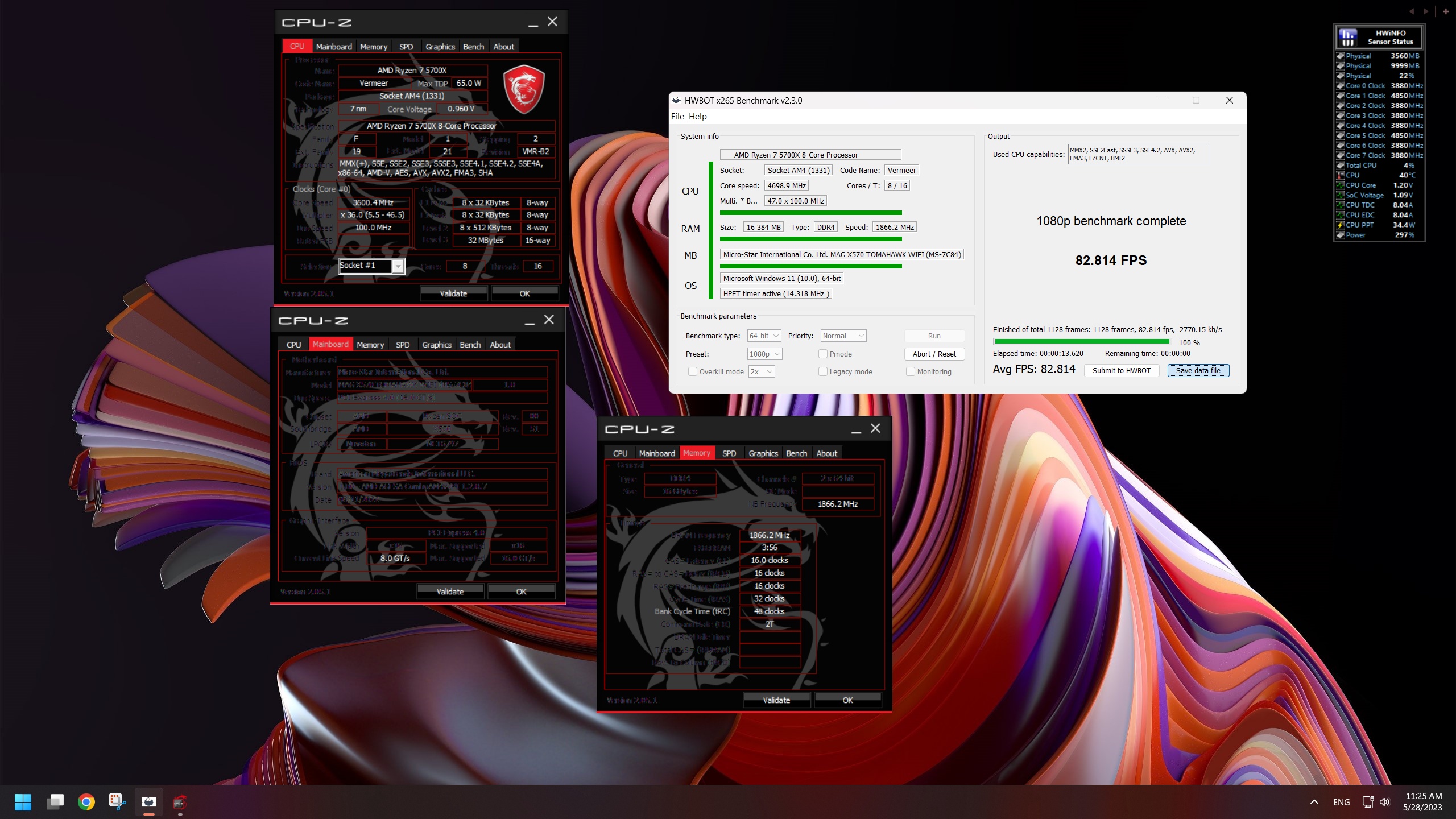The width and height of the screenshot is (1456, 819).
Task: Expand the Socket #1 selection dropdown
Action: tap(398, 266)
